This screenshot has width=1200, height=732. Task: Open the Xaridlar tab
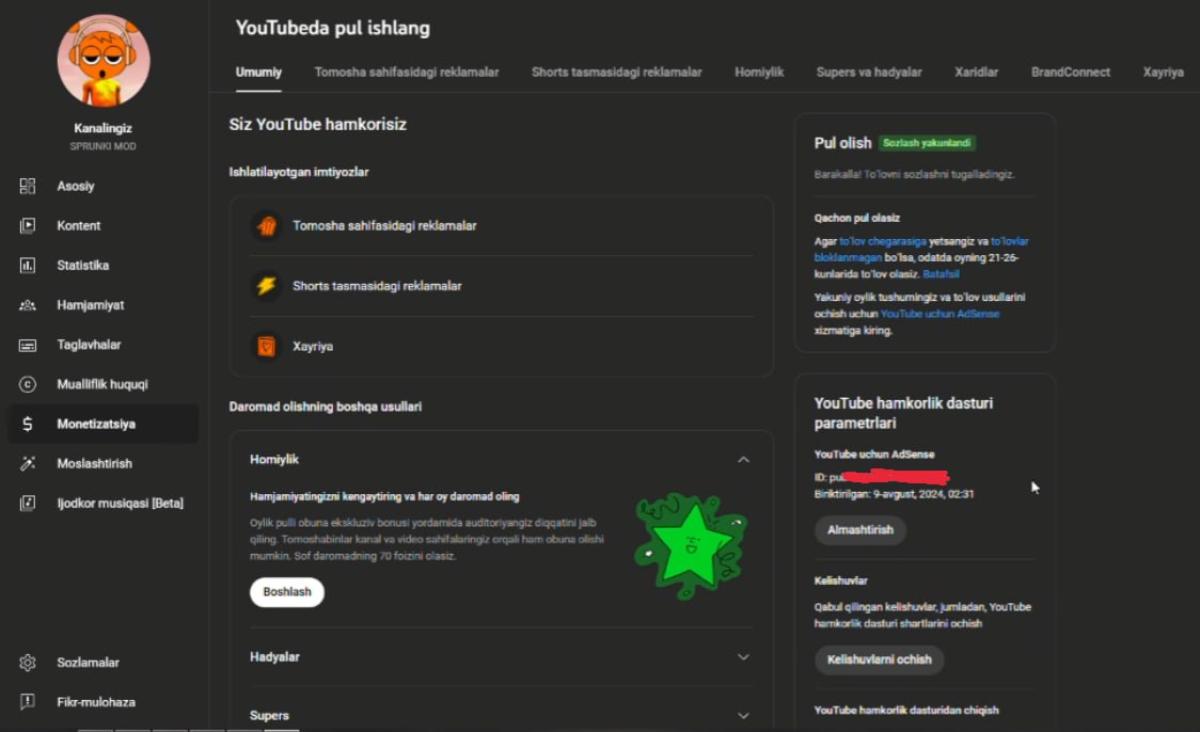[977, 72]
